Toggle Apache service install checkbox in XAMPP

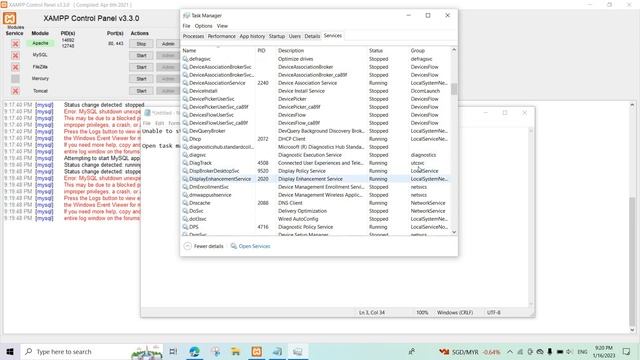16,43
